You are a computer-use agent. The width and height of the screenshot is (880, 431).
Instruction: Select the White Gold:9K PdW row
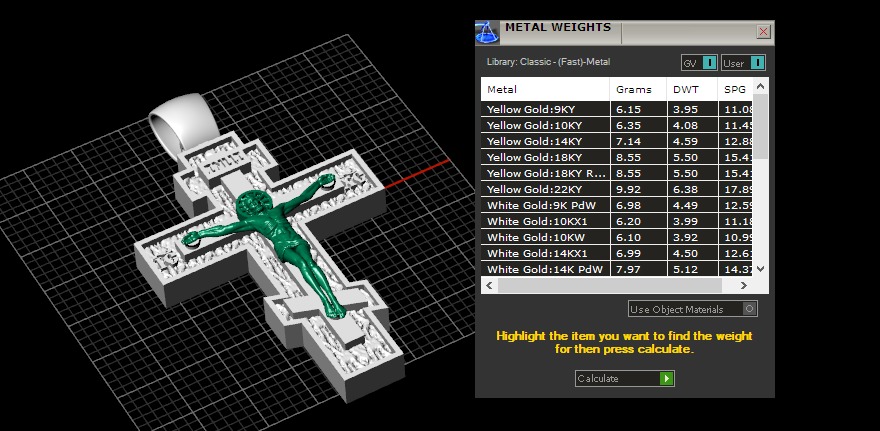617,205
